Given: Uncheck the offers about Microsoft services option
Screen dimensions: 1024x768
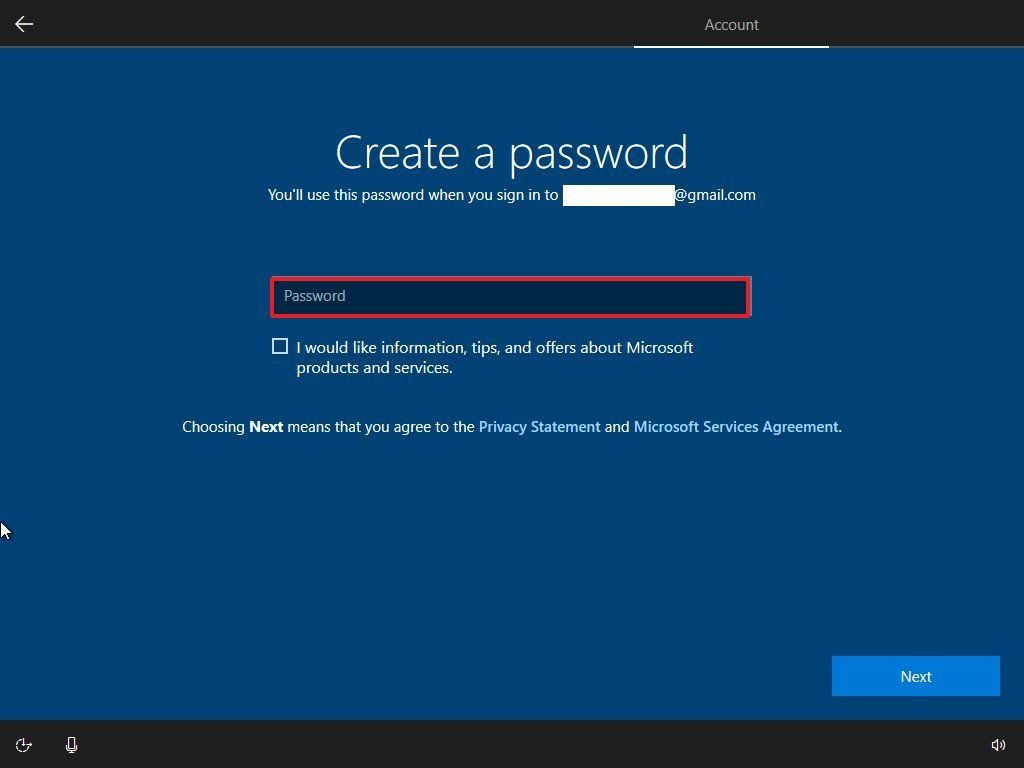Looking at the screenshot, I should coord(280,346).
